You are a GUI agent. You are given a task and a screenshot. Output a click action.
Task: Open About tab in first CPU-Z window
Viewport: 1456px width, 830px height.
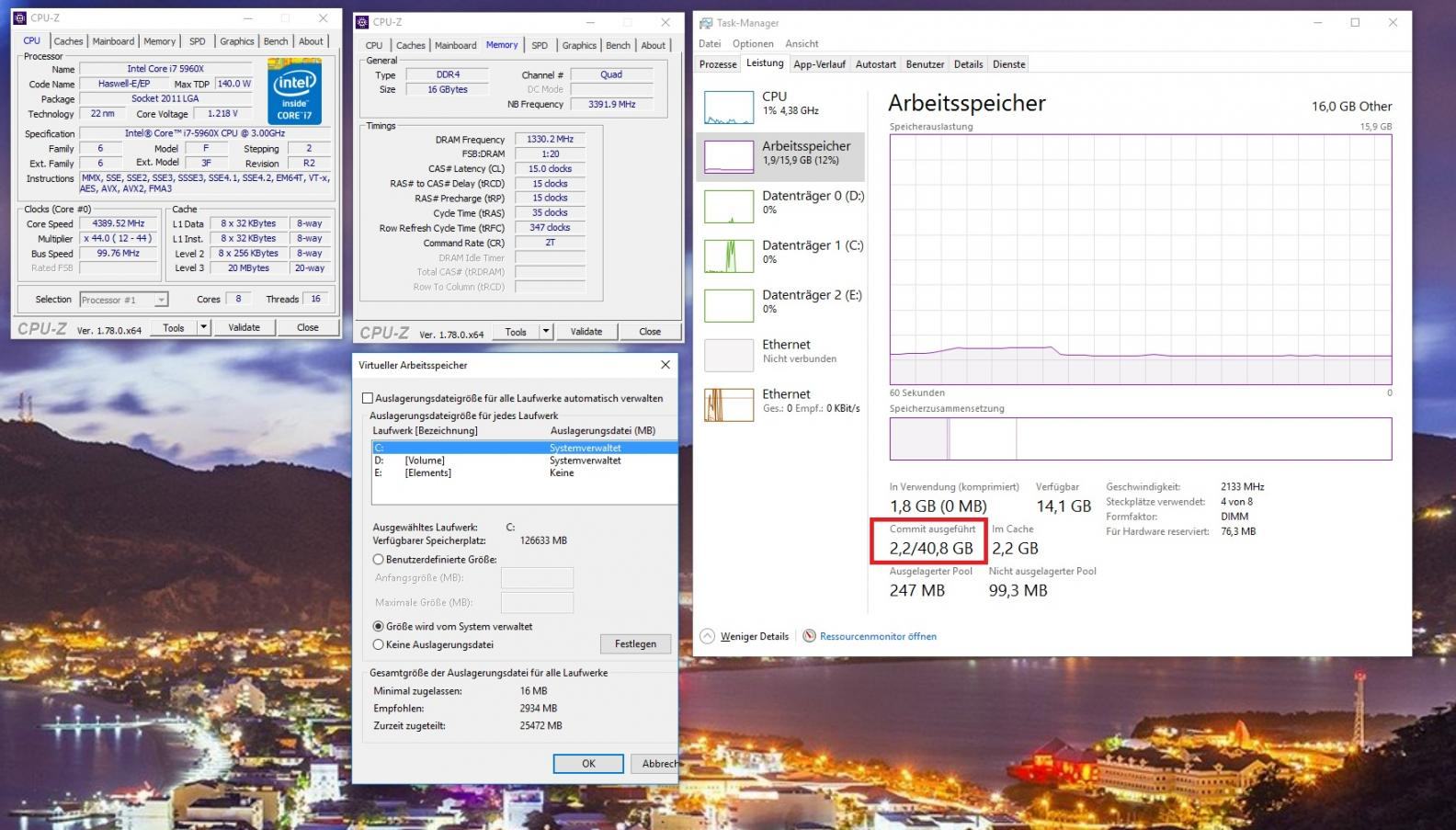[311, 41]
